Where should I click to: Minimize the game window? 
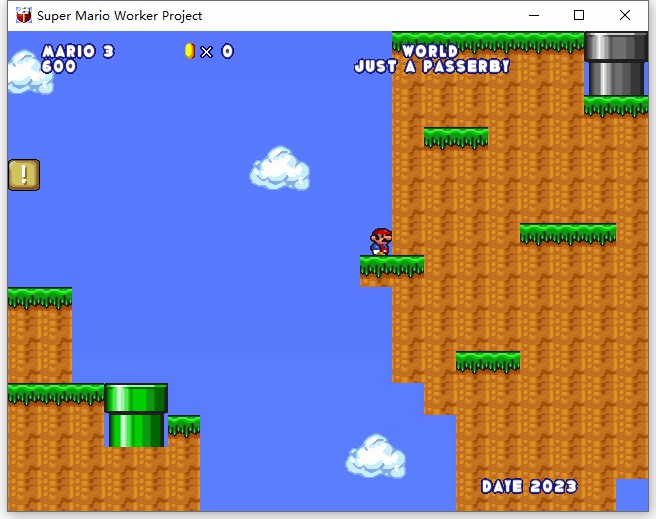click(x=534, y=15)
